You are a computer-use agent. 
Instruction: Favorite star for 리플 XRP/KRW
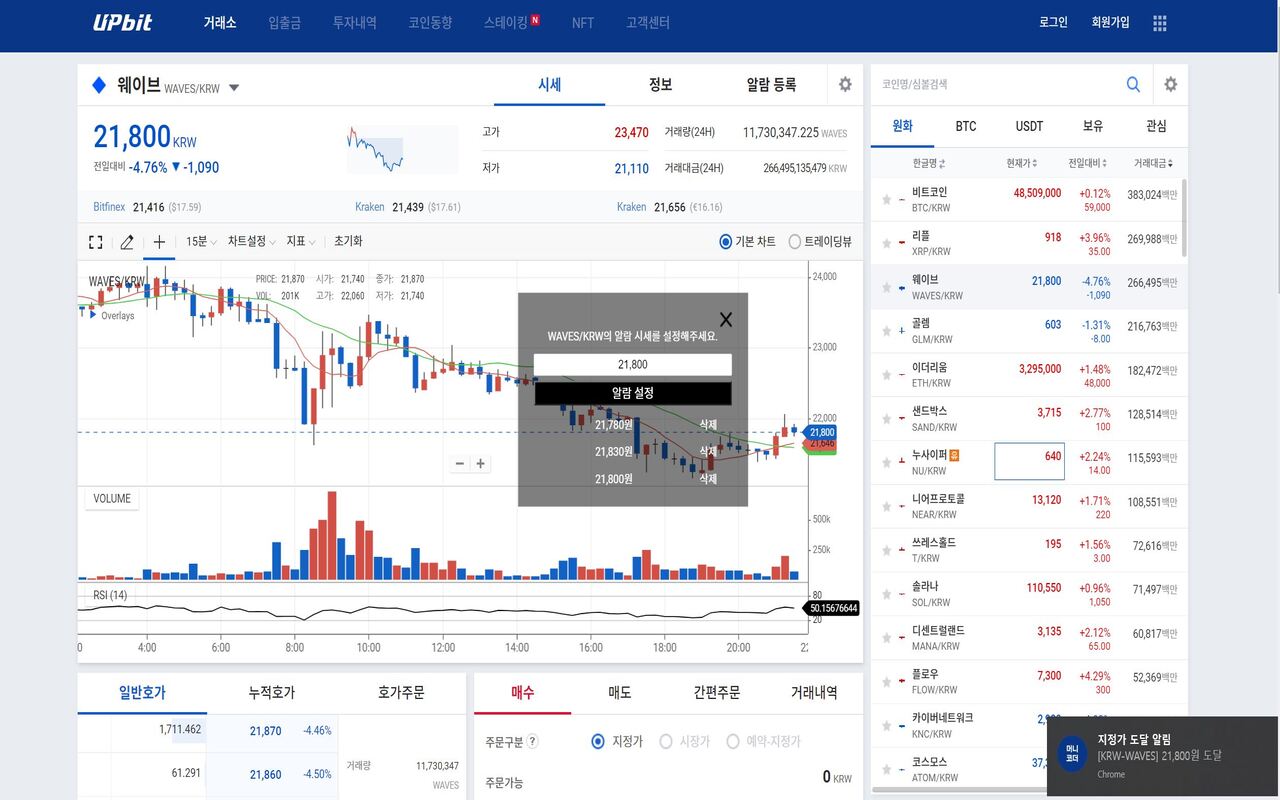(886, 244)
